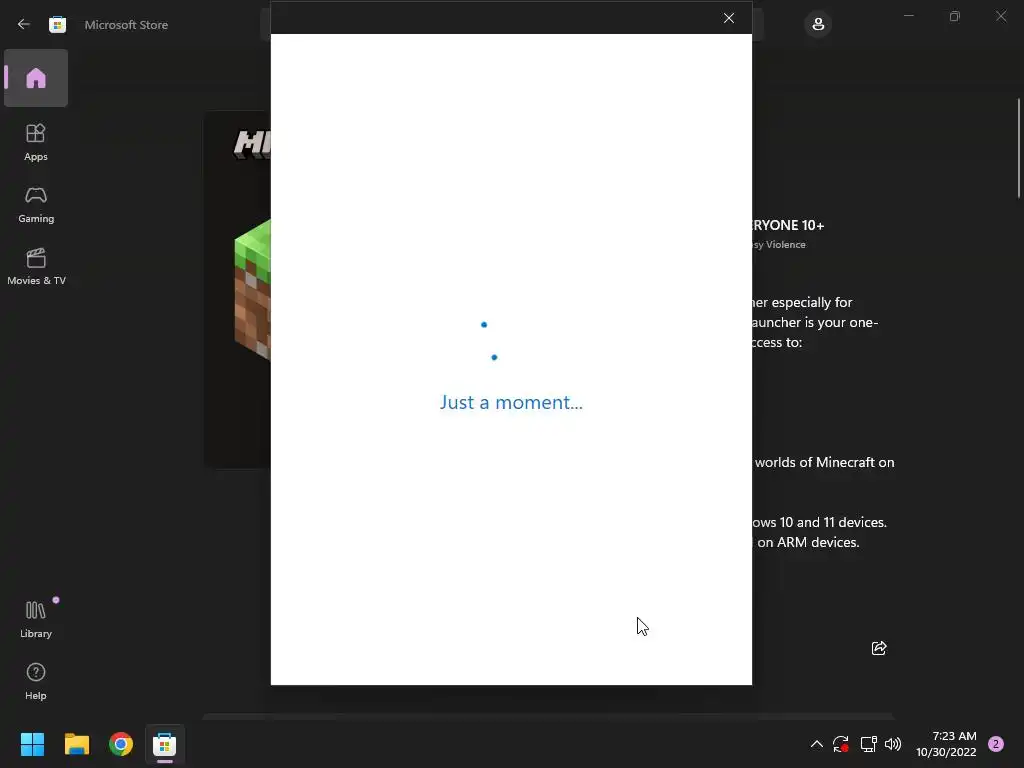Open the sync status tray icon

pyautogui.click(x=840, y=744)
